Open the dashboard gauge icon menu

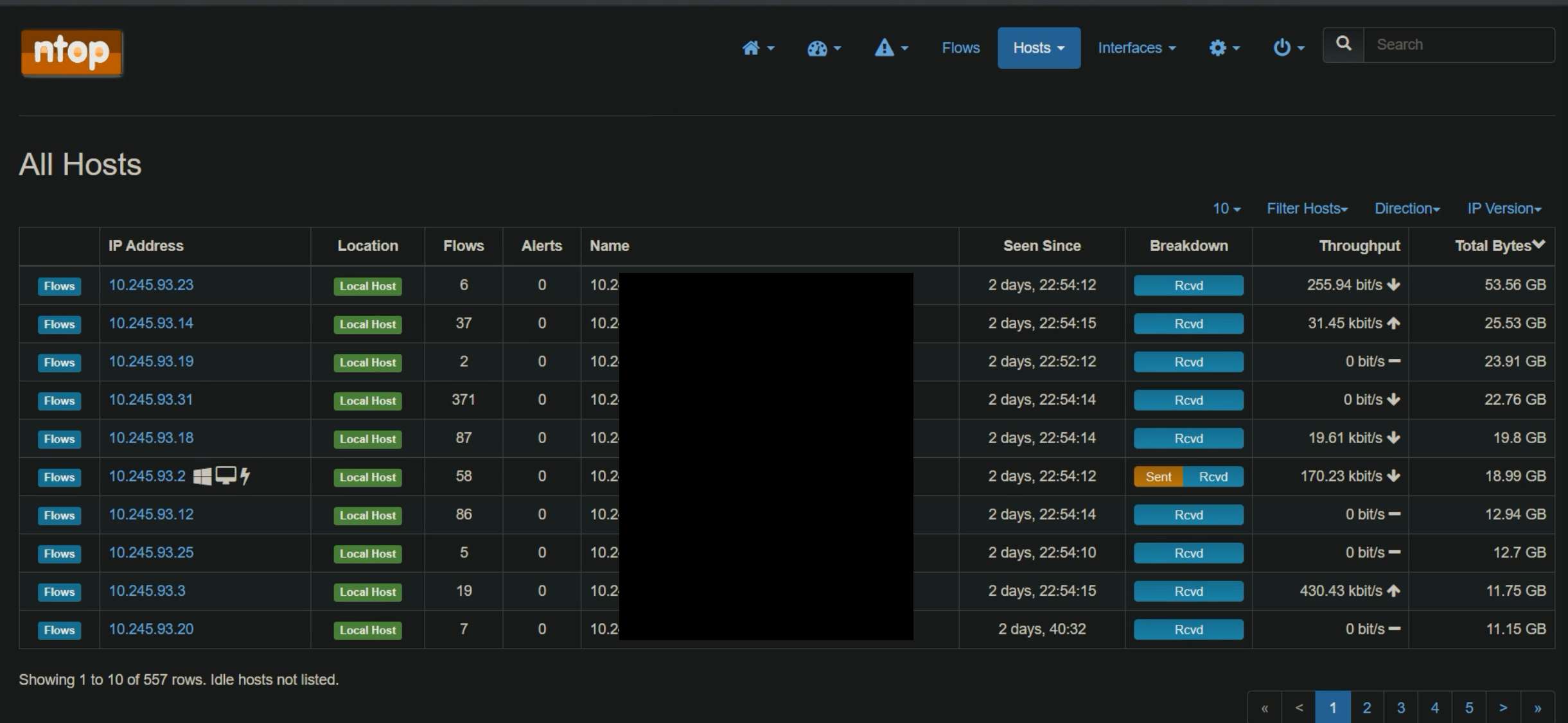[823, 48]
